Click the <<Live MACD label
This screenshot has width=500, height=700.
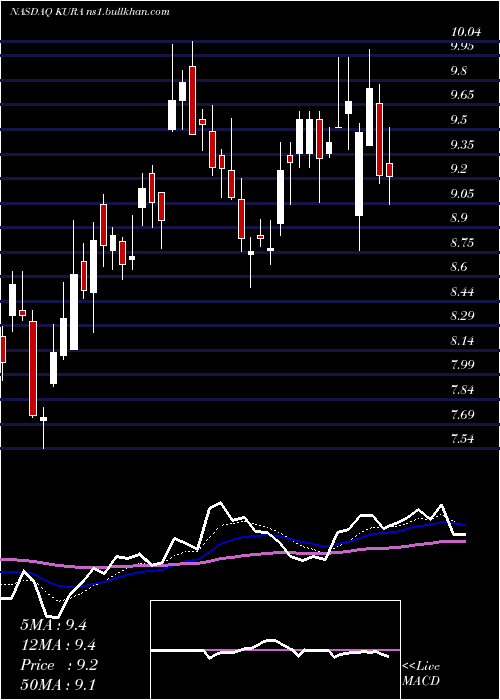click(x=421, y=673)
